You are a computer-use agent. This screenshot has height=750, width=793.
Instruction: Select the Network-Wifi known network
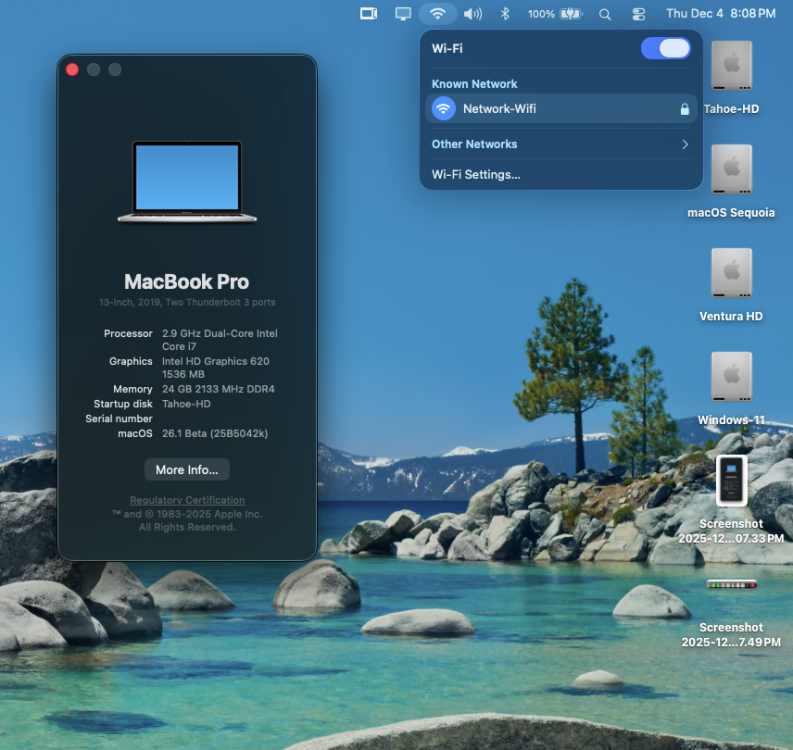click(x=561, y=109)
